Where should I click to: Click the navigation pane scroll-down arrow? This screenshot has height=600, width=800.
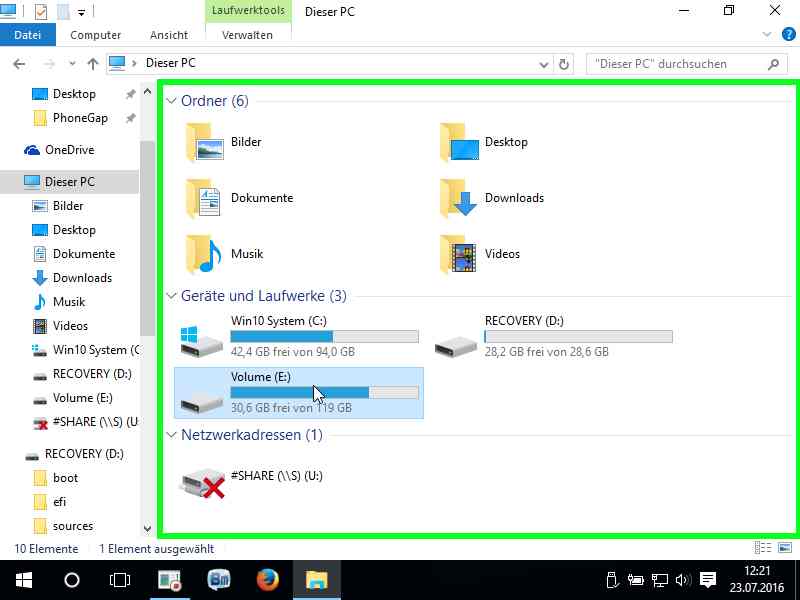click(147, 529)
